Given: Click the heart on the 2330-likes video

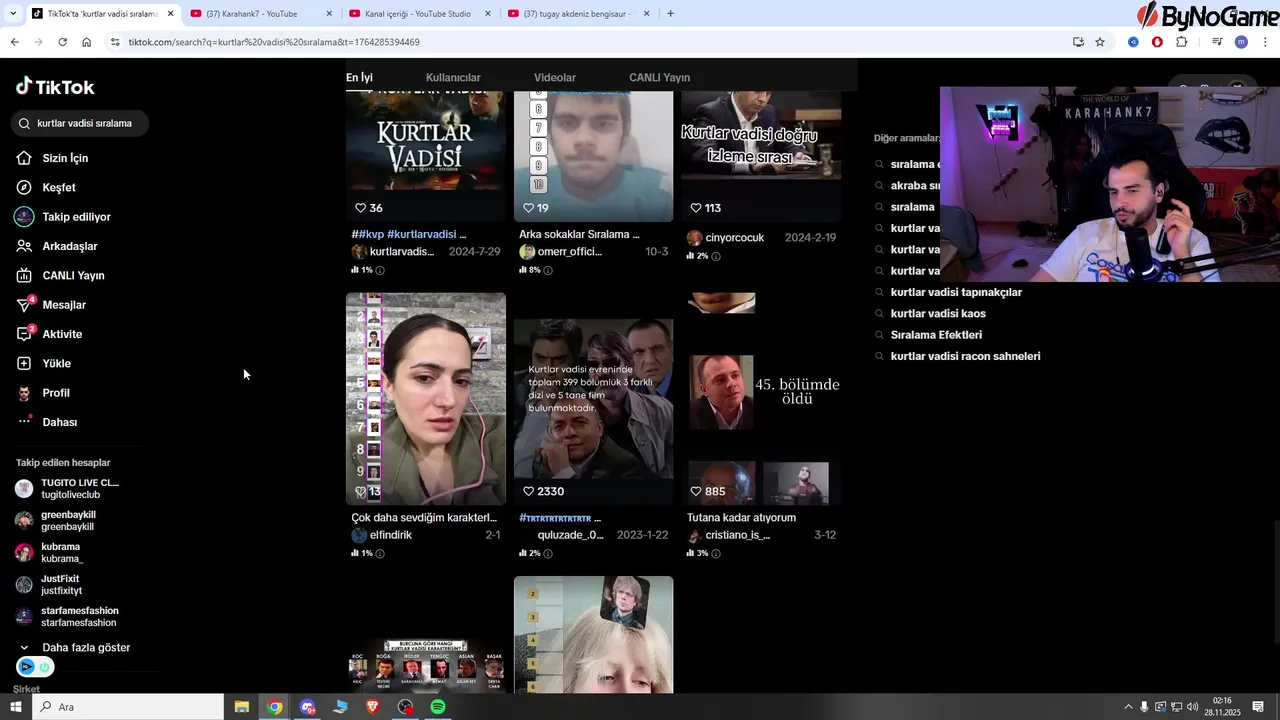Looking at the screenshot, I should coord(529,492).
